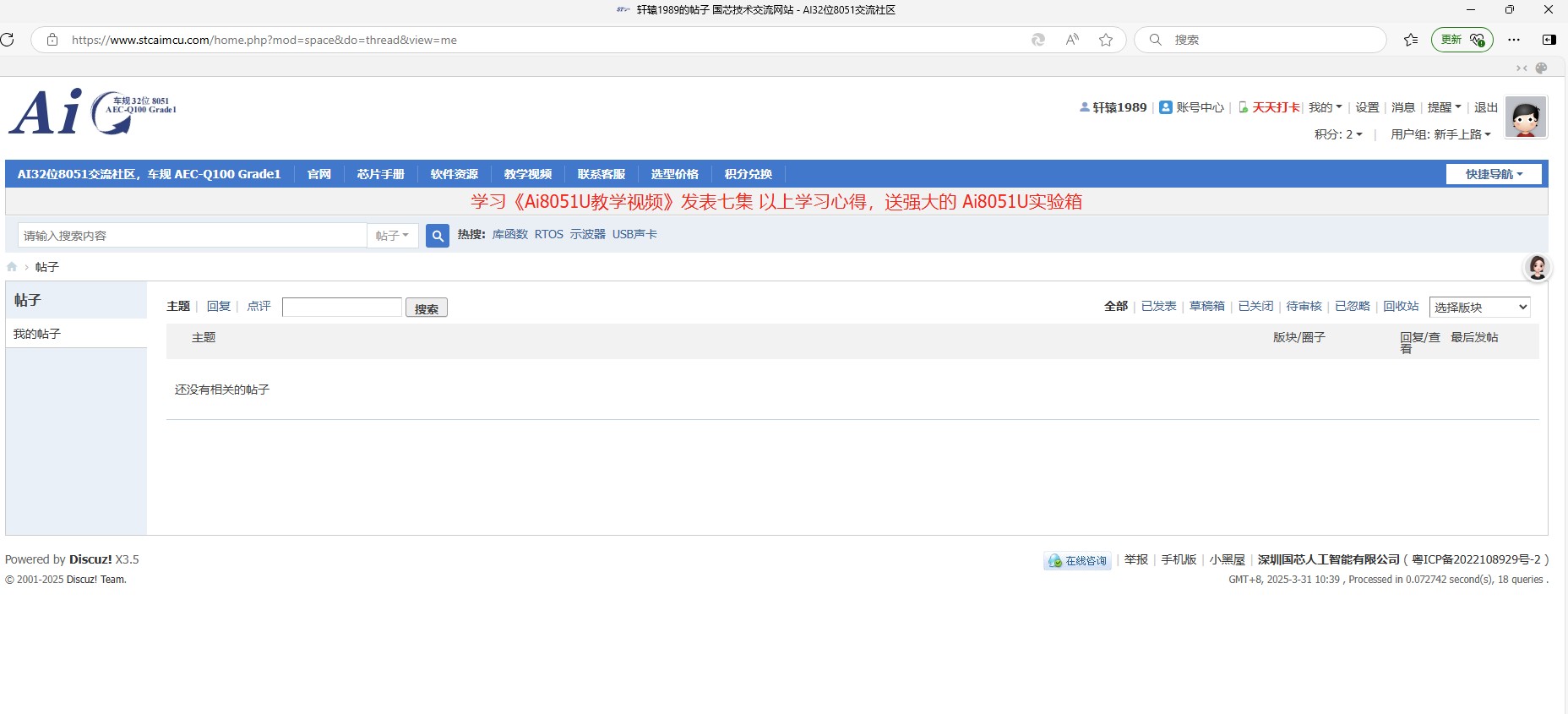Switch to 主题 tab
Image resolution: width=1568 pixels, height=714 pixels.
point(178,306)
